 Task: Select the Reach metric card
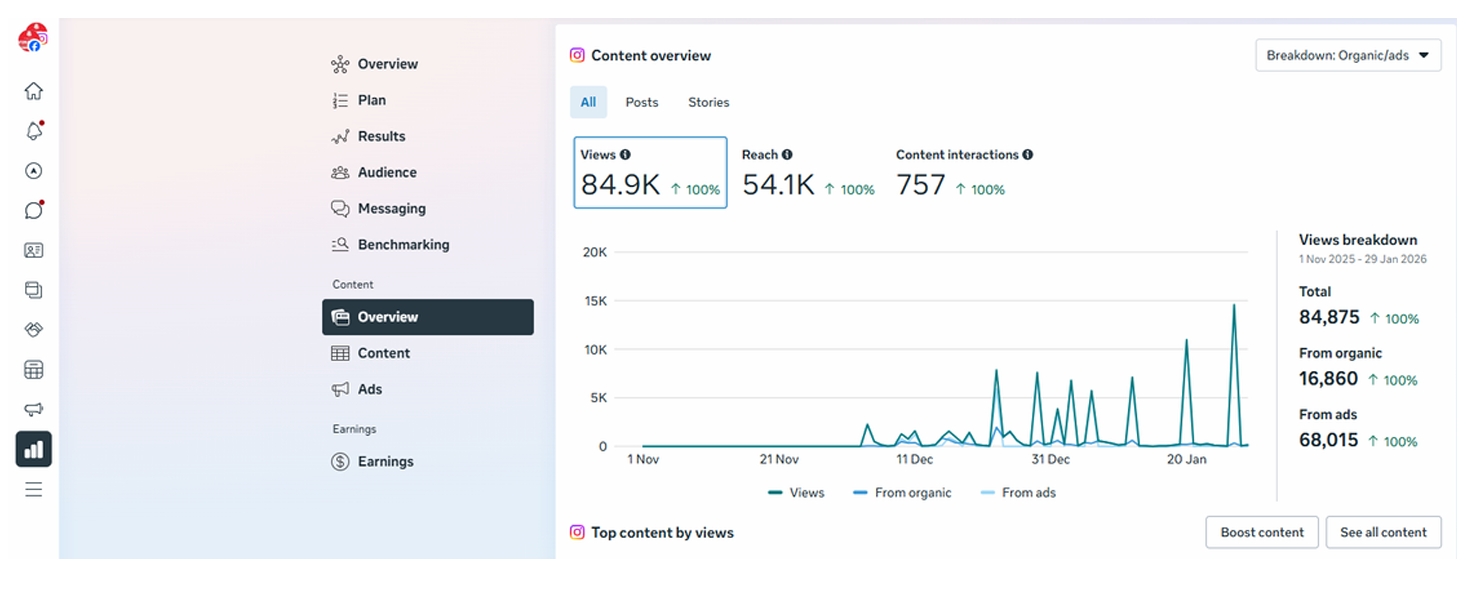pos(807,173)
